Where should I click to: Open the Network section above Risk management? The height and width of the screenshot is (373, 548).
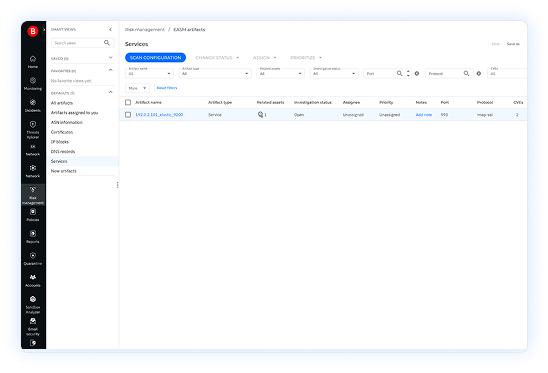coord(33,171)
